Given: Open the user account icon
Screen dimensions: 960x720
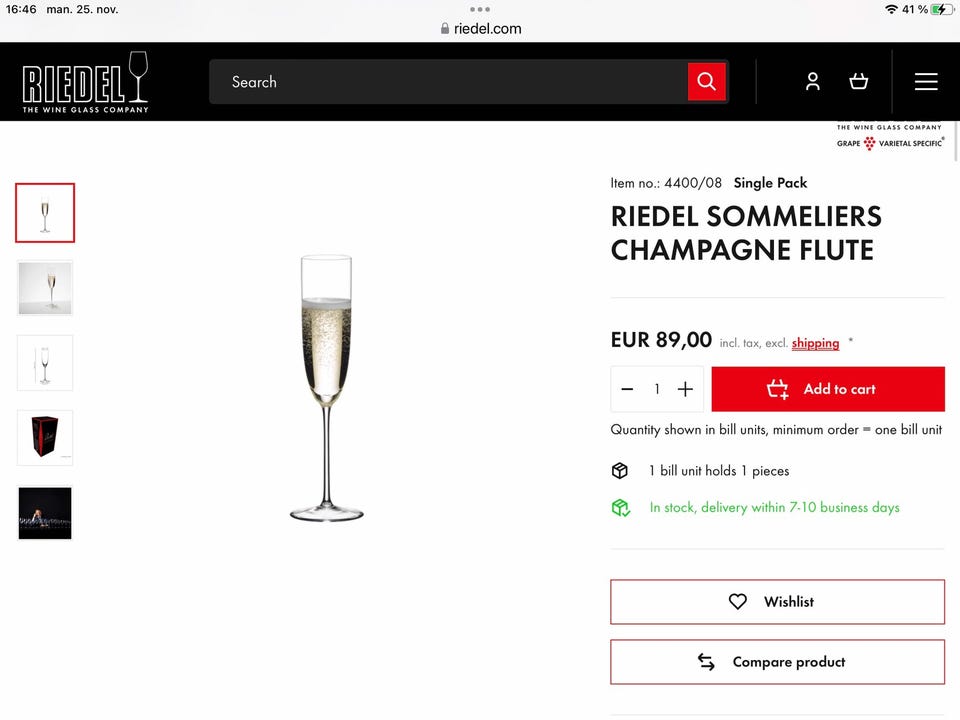Looking at the screenshot, I should pos(812,82).
